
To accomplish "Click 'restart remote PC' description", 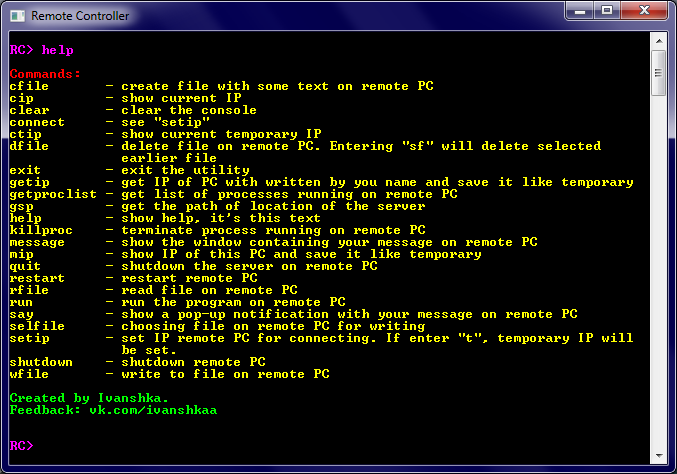I will [189, 278].
